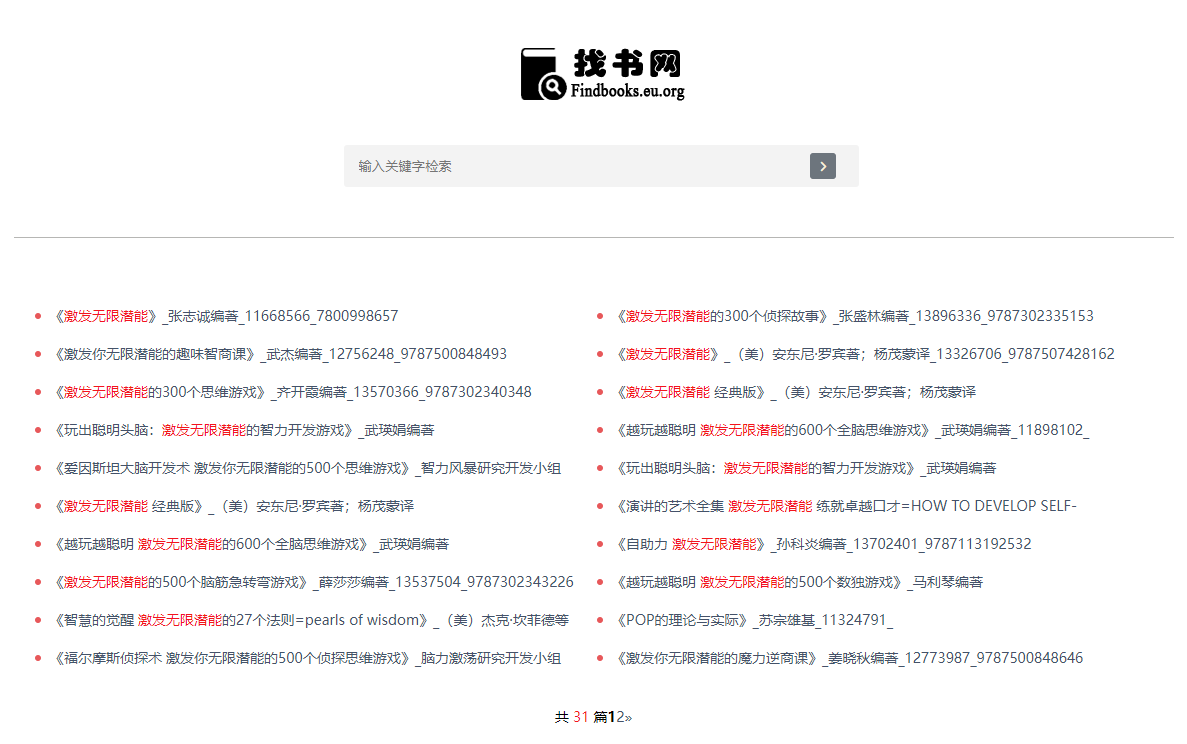Open 激发无限潜能 with ISBN 9787507428162

click(865, 354)
